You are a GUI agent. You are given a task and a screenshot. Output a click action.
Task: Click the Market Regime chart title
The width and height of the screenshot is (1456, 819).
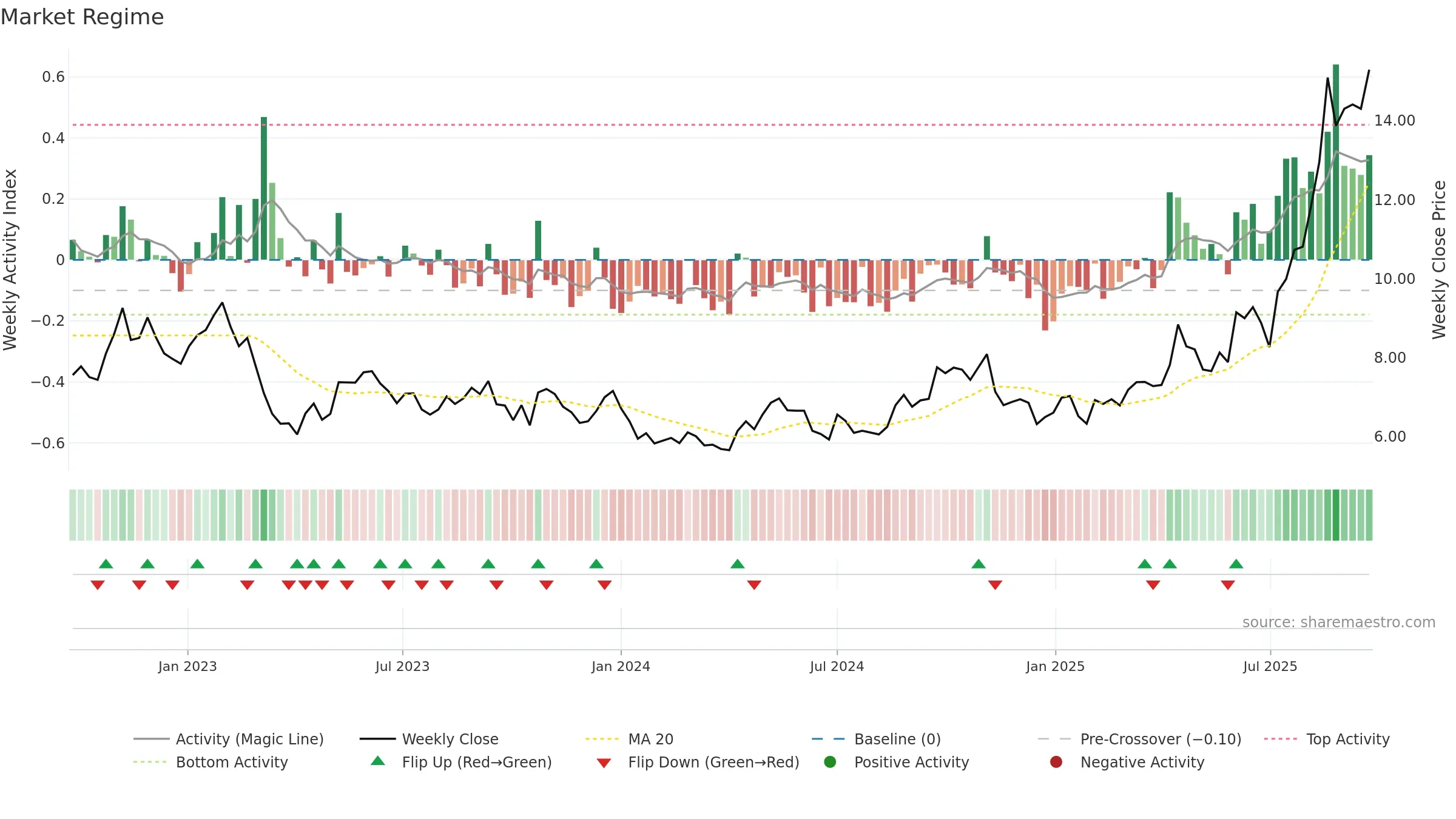pos(82,17)
